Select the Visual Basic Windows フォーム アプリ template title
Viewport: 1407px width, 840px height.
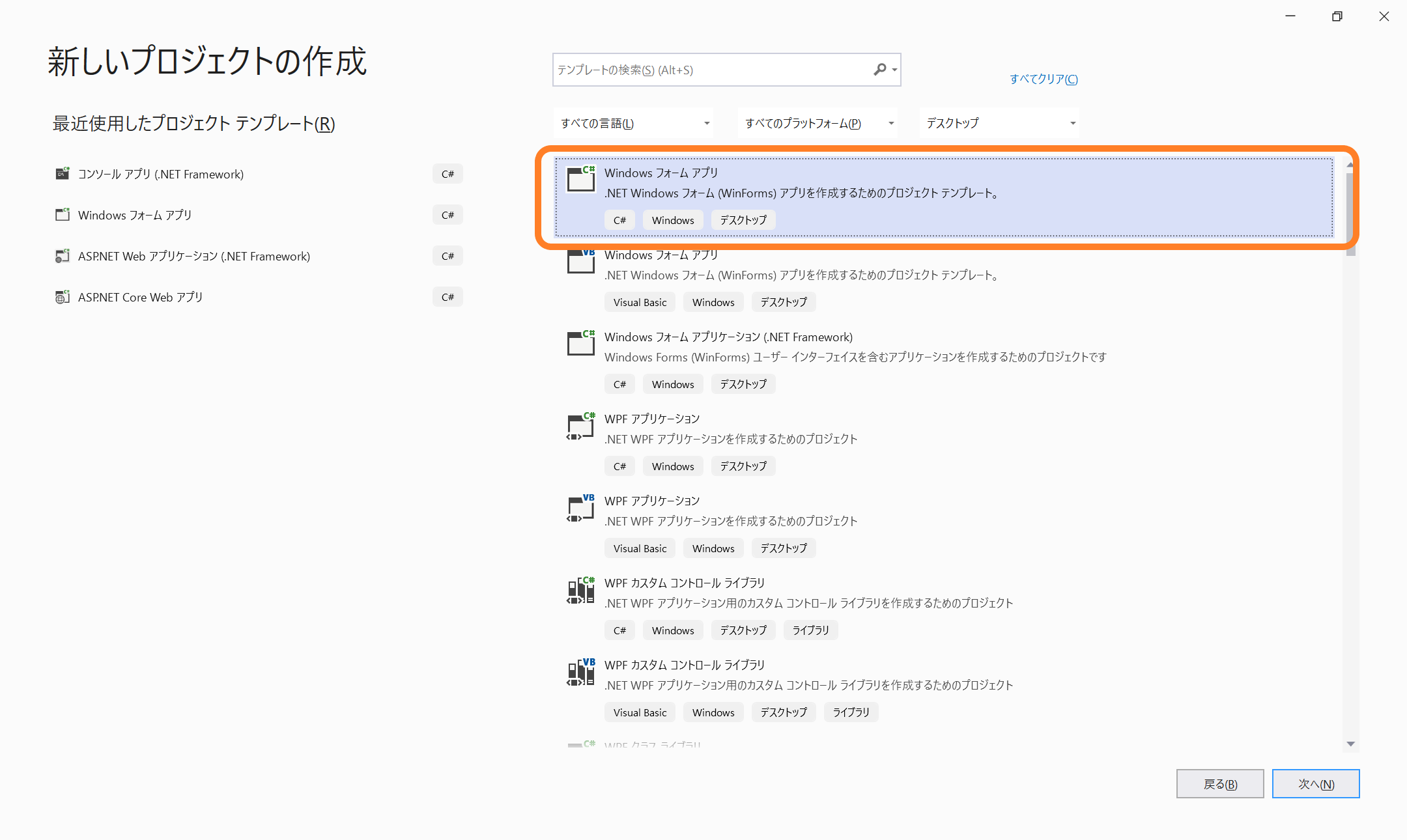point(661,255)
